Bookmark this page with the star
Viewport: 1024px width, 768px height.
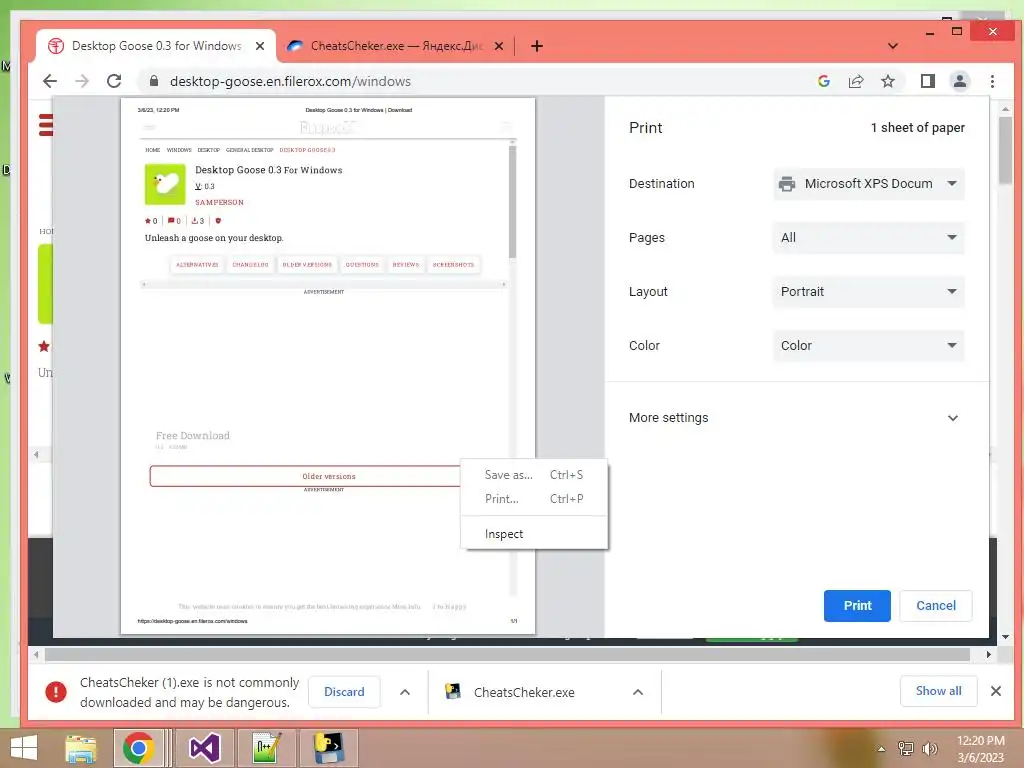point(888,81)
